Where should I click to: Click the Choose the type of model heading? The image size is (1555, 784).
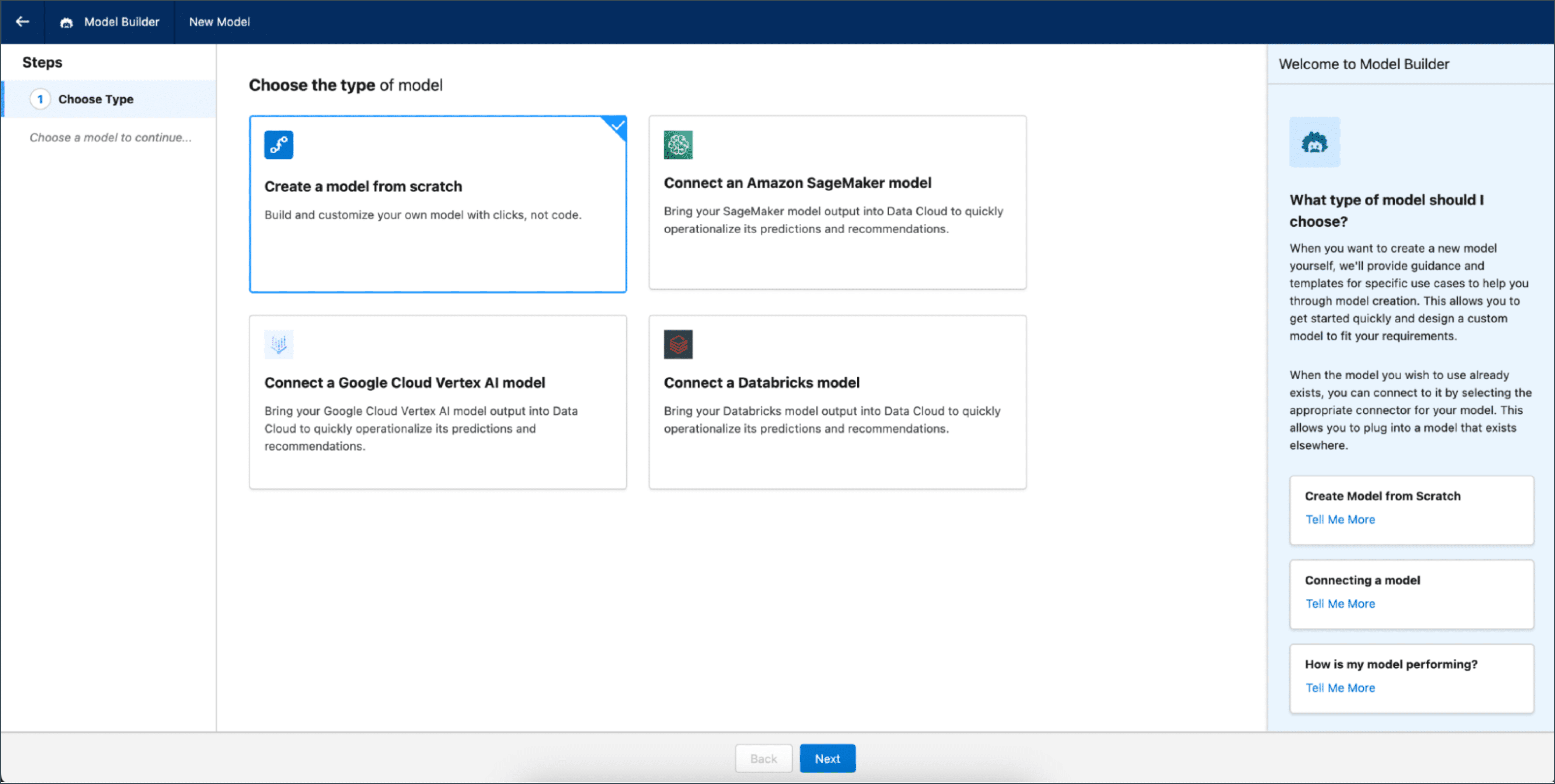click(346, 85)
